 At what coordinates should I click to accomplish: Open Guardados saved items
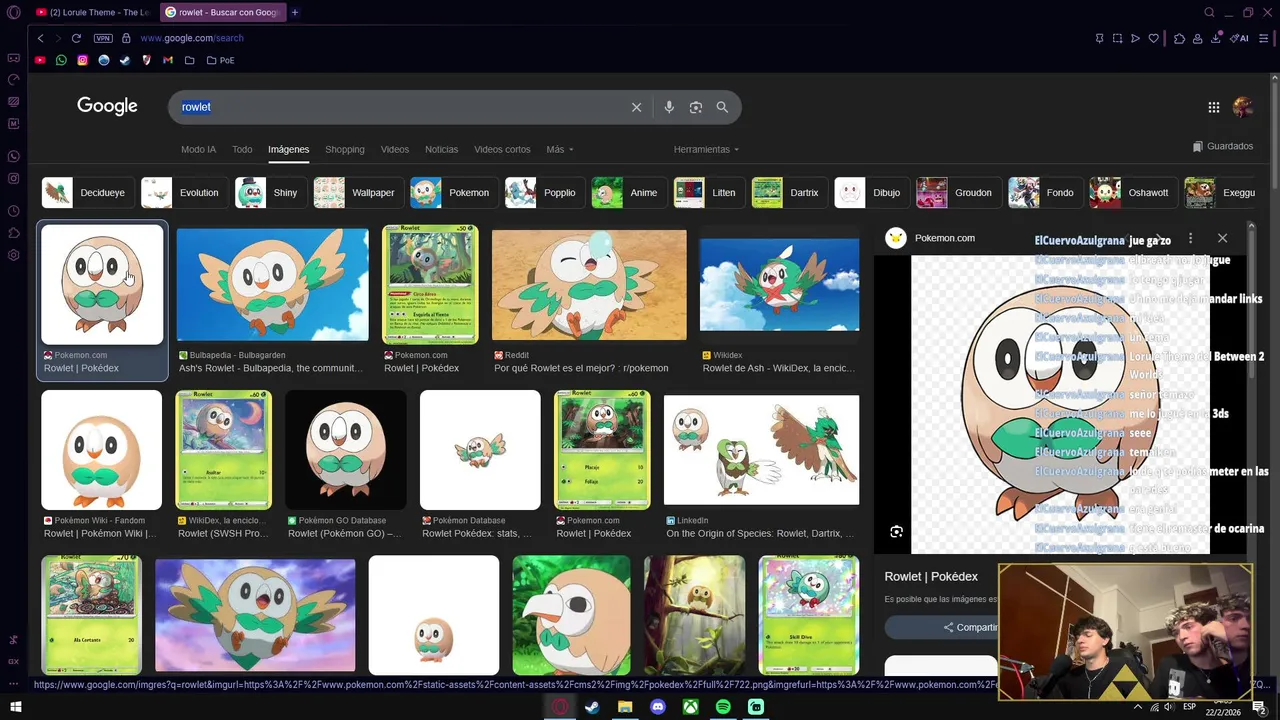1223,146
